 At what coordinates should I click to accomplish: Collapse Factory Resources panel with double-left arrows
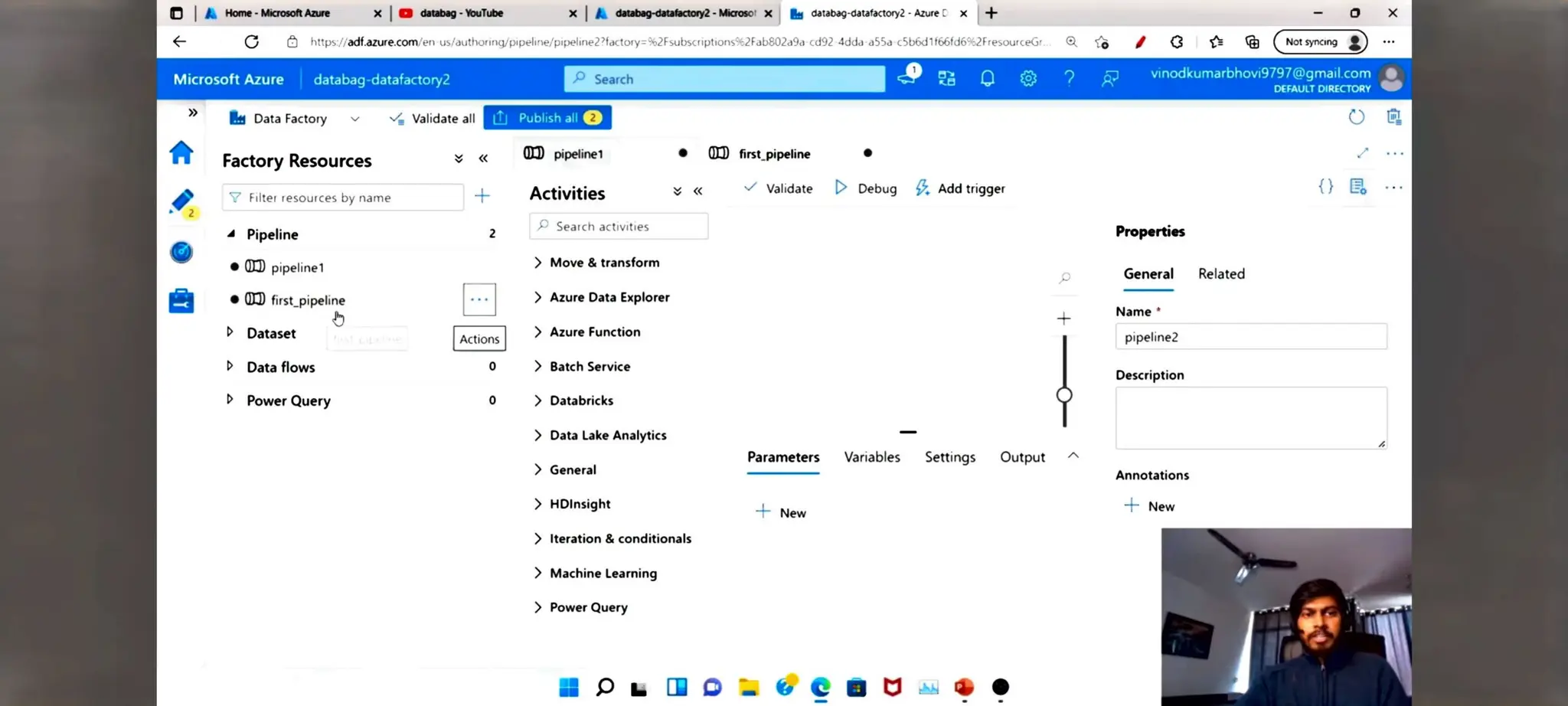pos(483,159)
